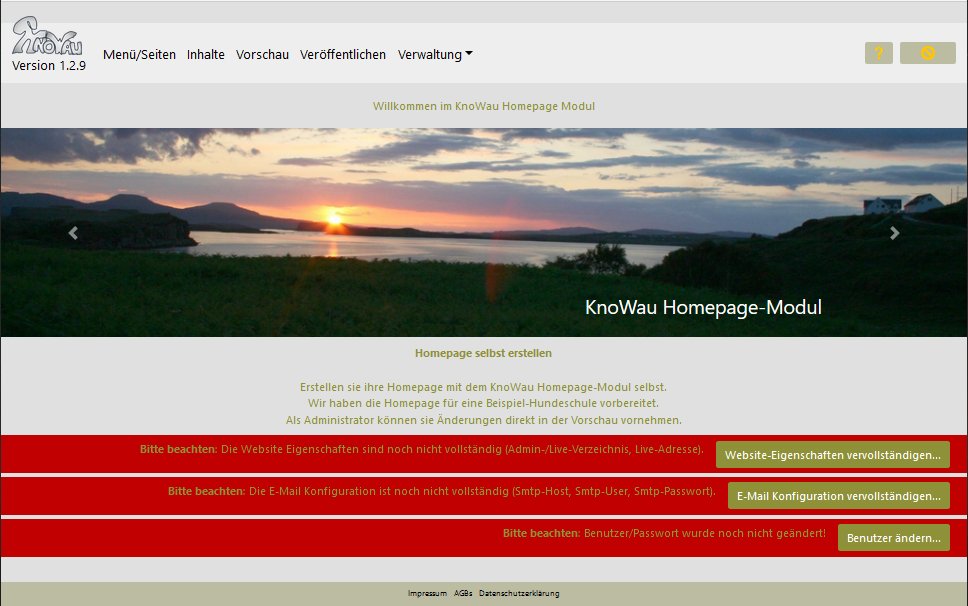Click the KnoWau Homepage-Modul slide caption
The image size is (968, 606).
pos(703,307)
